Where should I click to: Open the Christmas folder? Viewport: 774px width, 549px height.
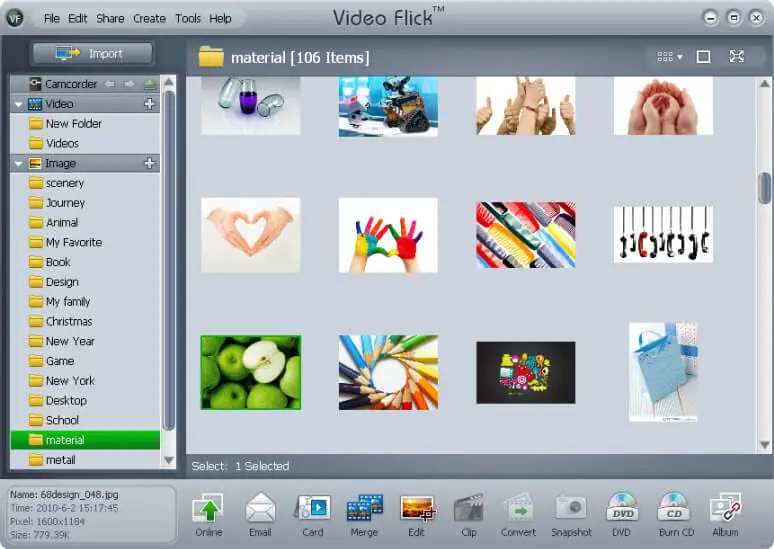tap(85, 321)
